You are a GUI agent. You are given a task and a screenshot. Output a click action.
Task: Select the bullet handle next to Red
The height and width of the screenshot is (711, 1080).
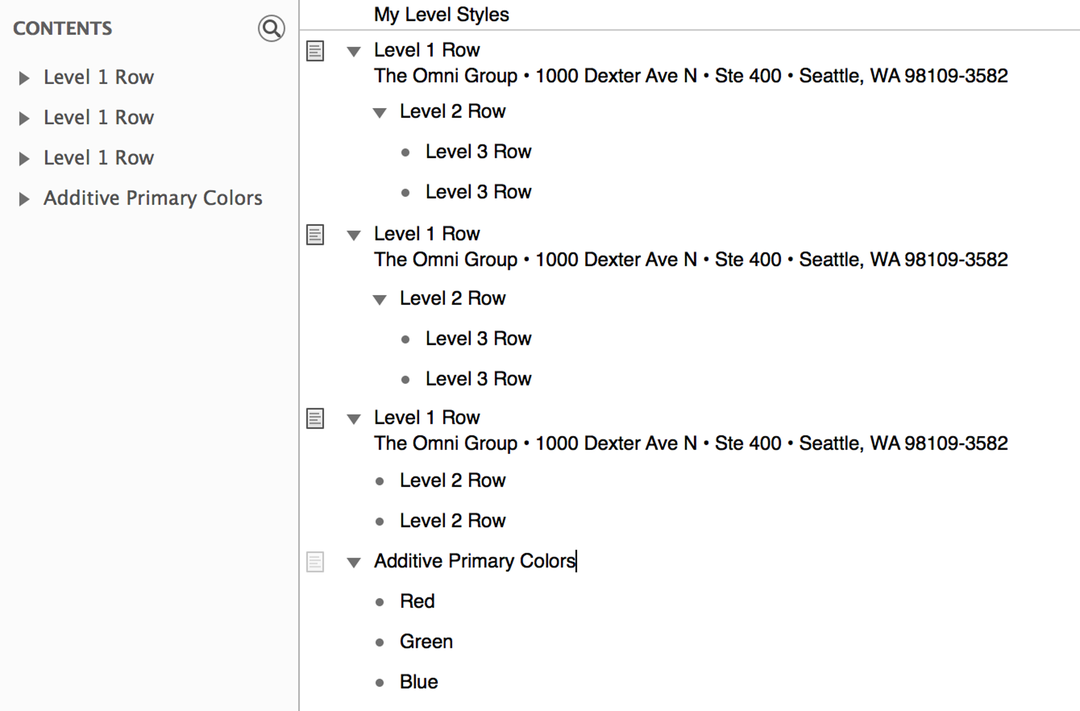[380, 602]
